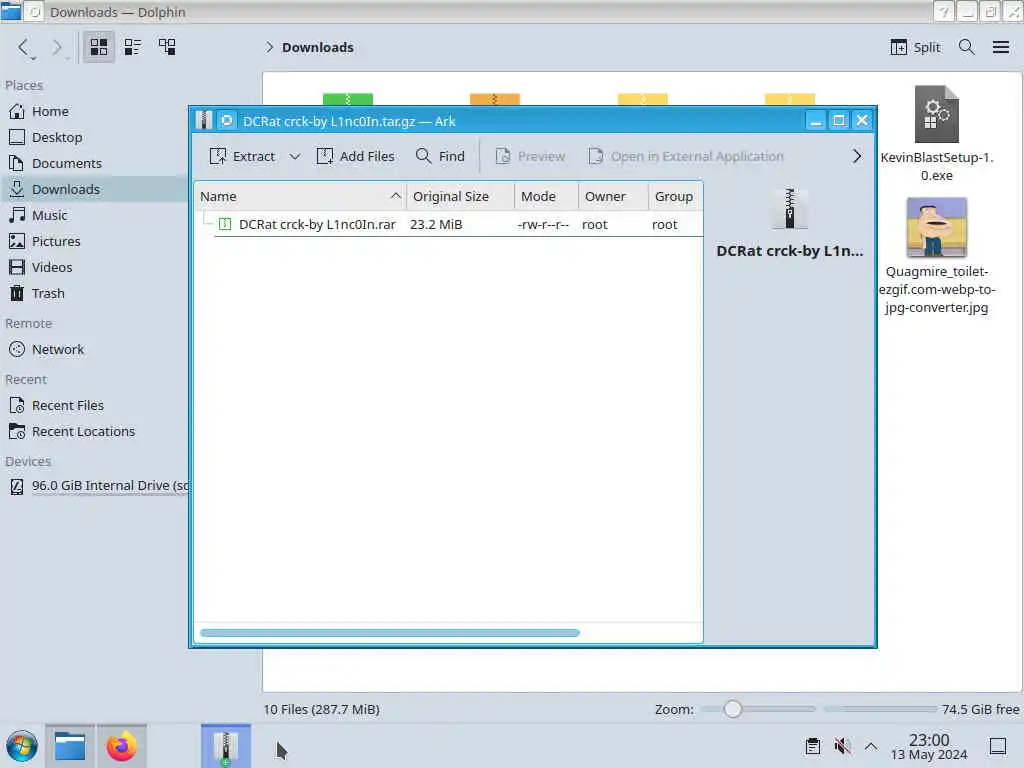1024x768 pixels.
Task: Open the clock showing 23:00
Action: [x=929, y=747]
